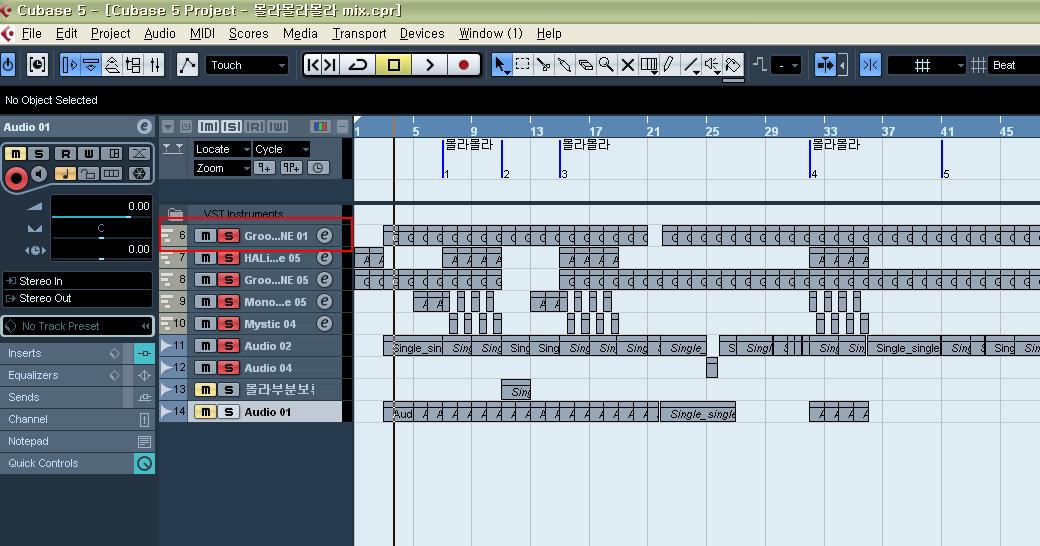Enable the inspector Record Enable button
Viewport: 1040px width, 546px height.
[16, 177]
